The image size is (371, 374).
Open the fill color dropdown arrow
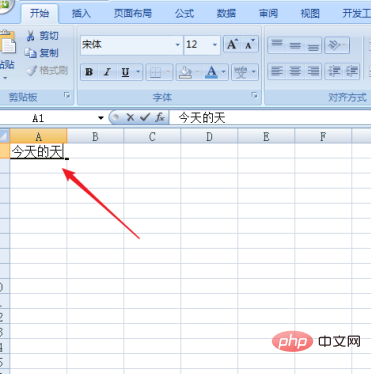pos(198,72)
